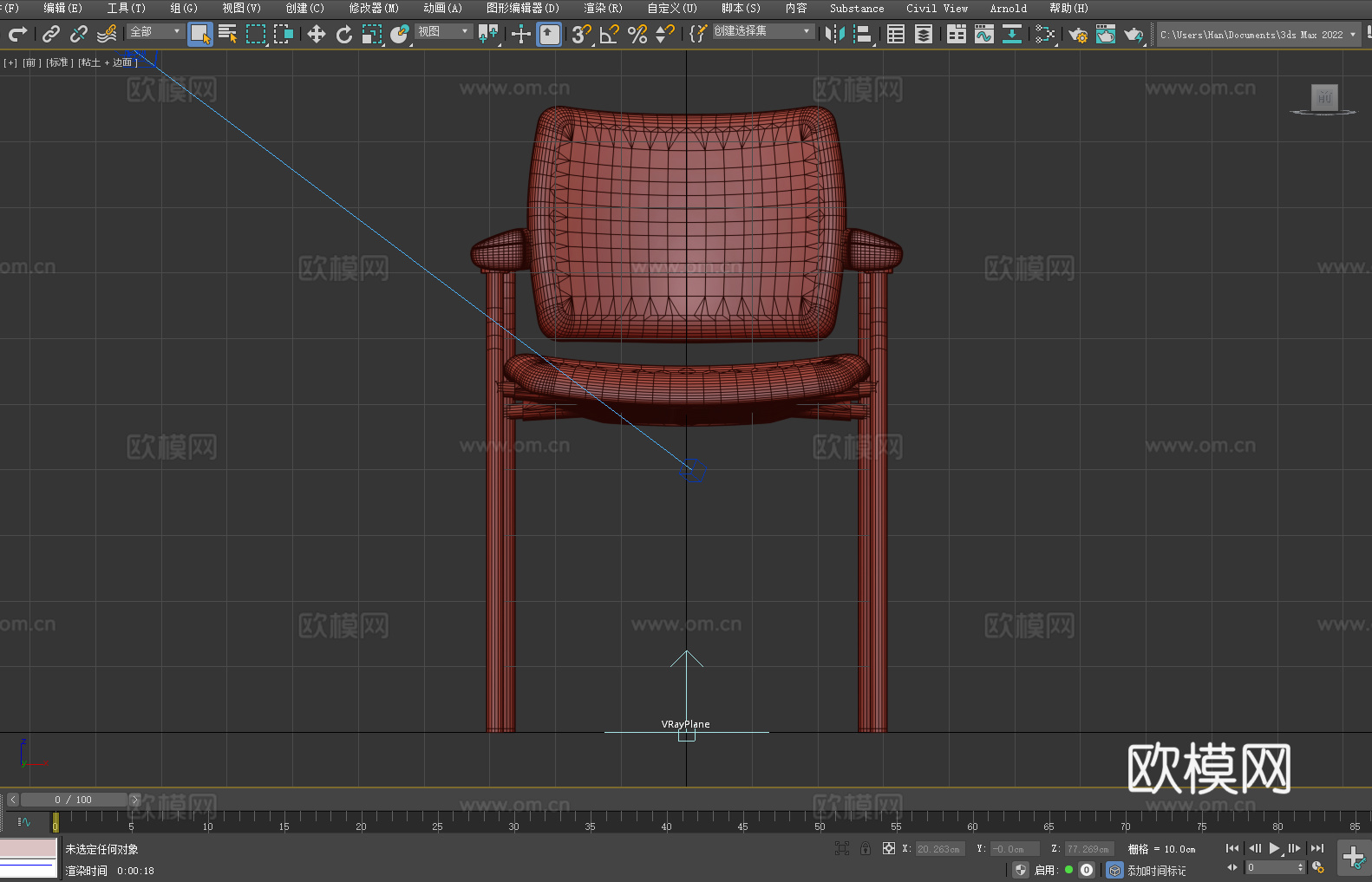Toggle Scene Explorer icon
Screen dimensions: 1372x882
point(896,34)
